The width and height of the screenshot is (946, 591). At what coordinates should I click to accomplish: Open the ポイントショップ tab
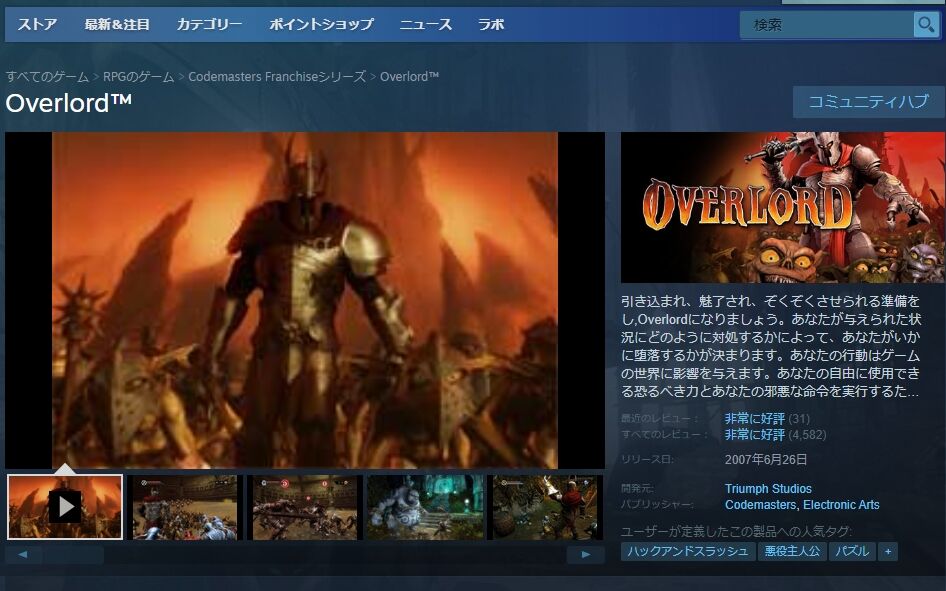click(321, 25)
